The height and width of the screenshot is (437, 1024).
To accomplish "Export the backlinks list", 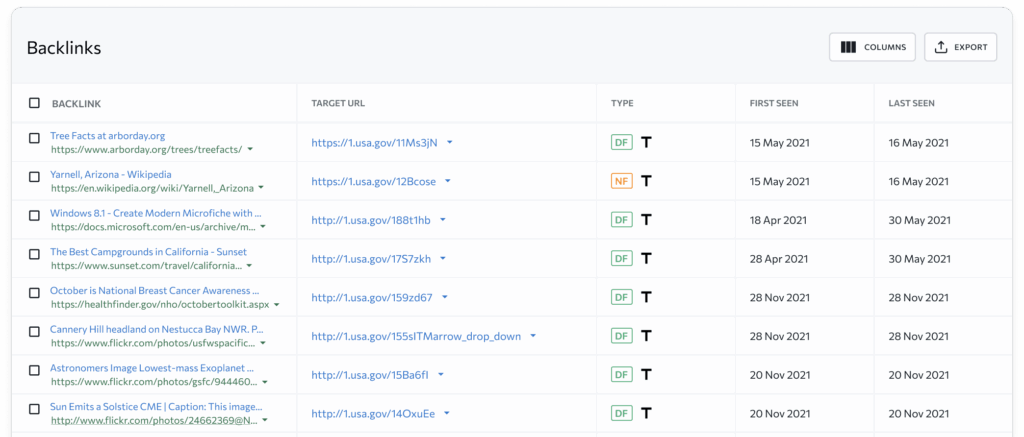I will pyautogui.click(x=961, y=47).
